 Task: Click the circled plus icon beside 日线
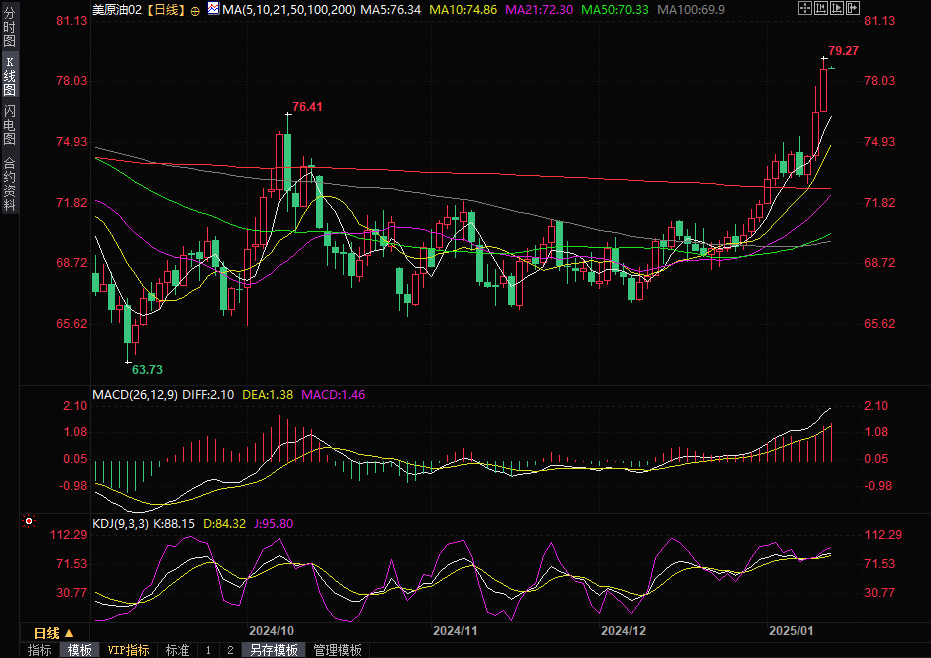coord(194,10)
